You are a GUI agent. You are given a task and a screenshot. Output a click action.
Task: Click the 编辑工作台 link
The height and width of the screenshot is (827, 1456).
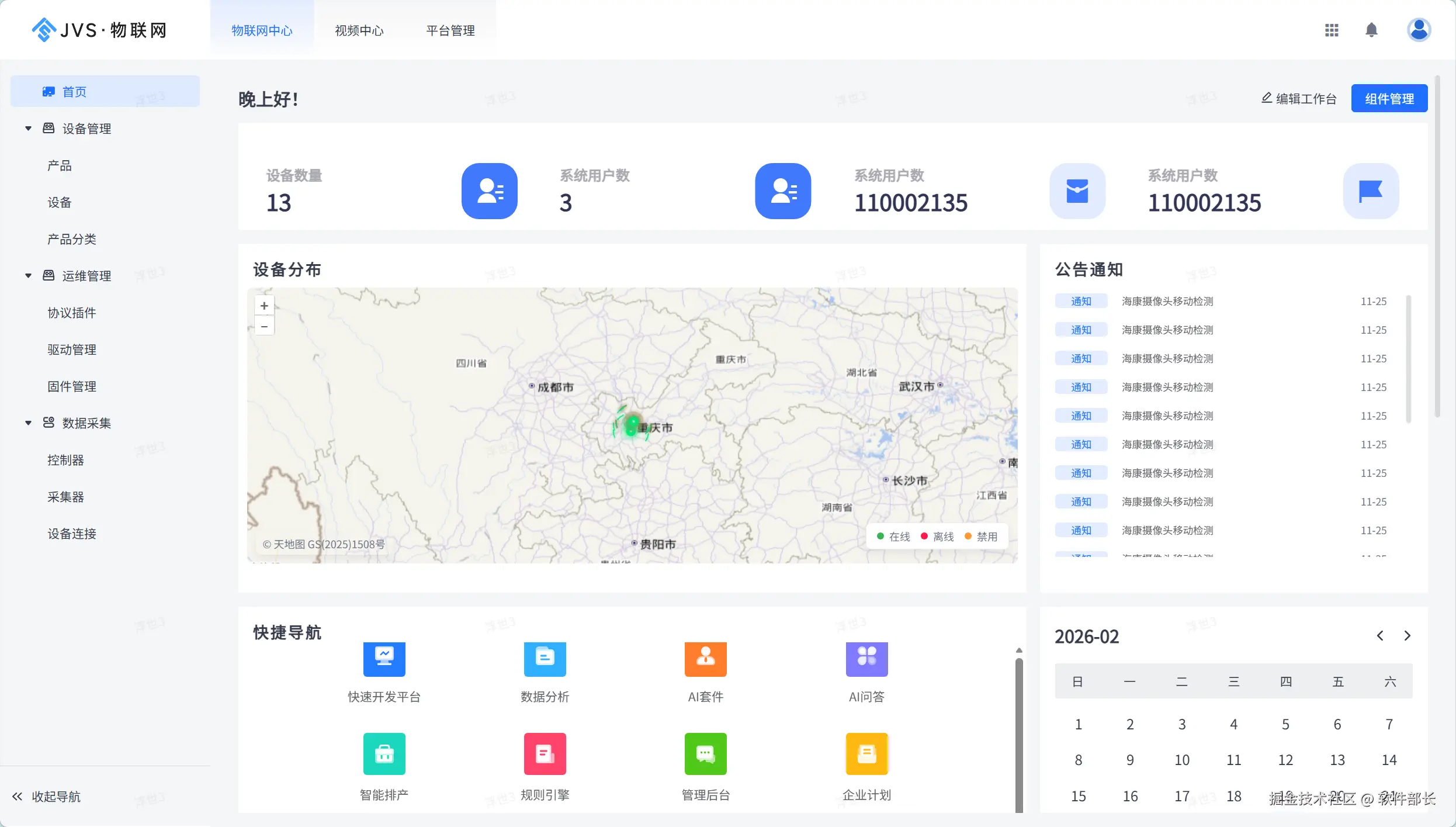pos(1299,99)
